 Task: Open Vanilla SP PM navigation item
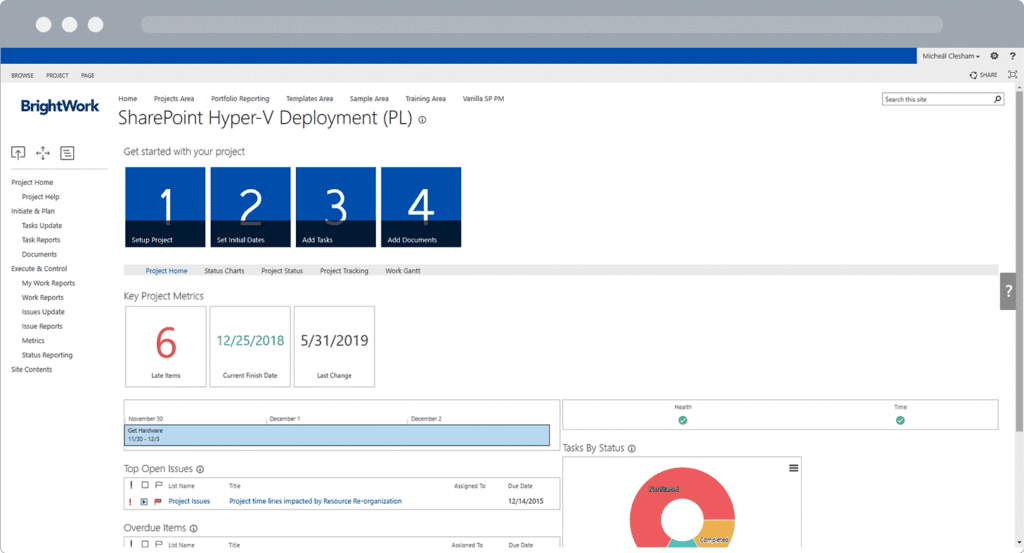pos(483,99)
